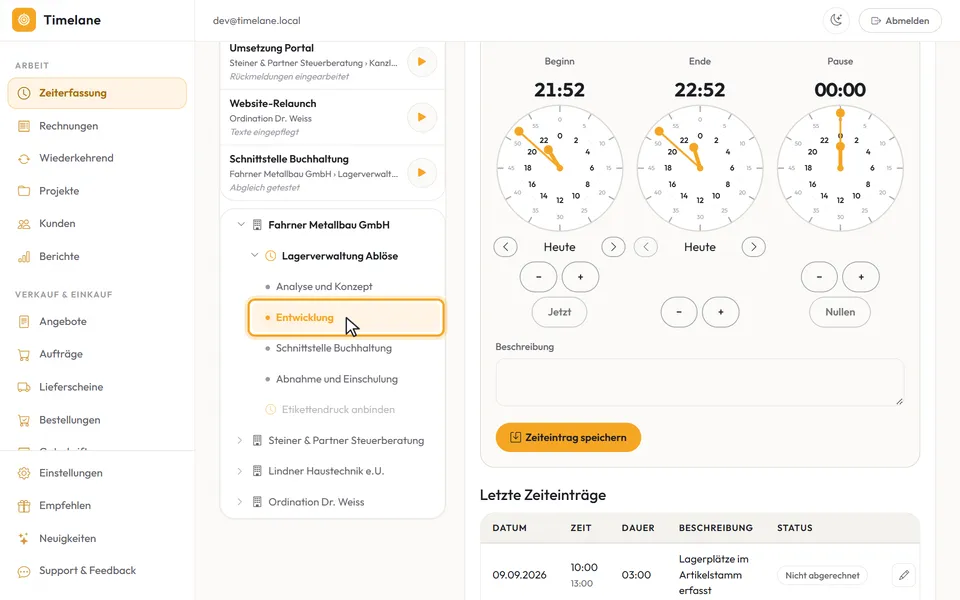Go to previous day for Beginn
The image size is (960, 600).
tap(506, 247)
